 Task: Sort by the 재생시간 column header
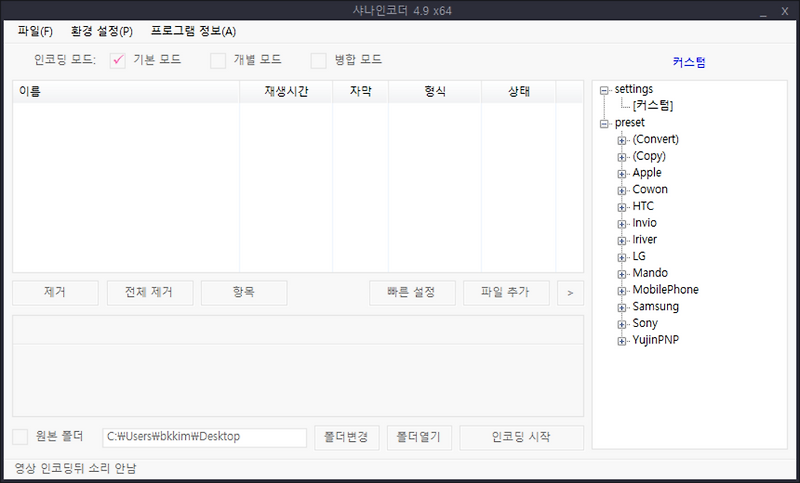point(286,92)
